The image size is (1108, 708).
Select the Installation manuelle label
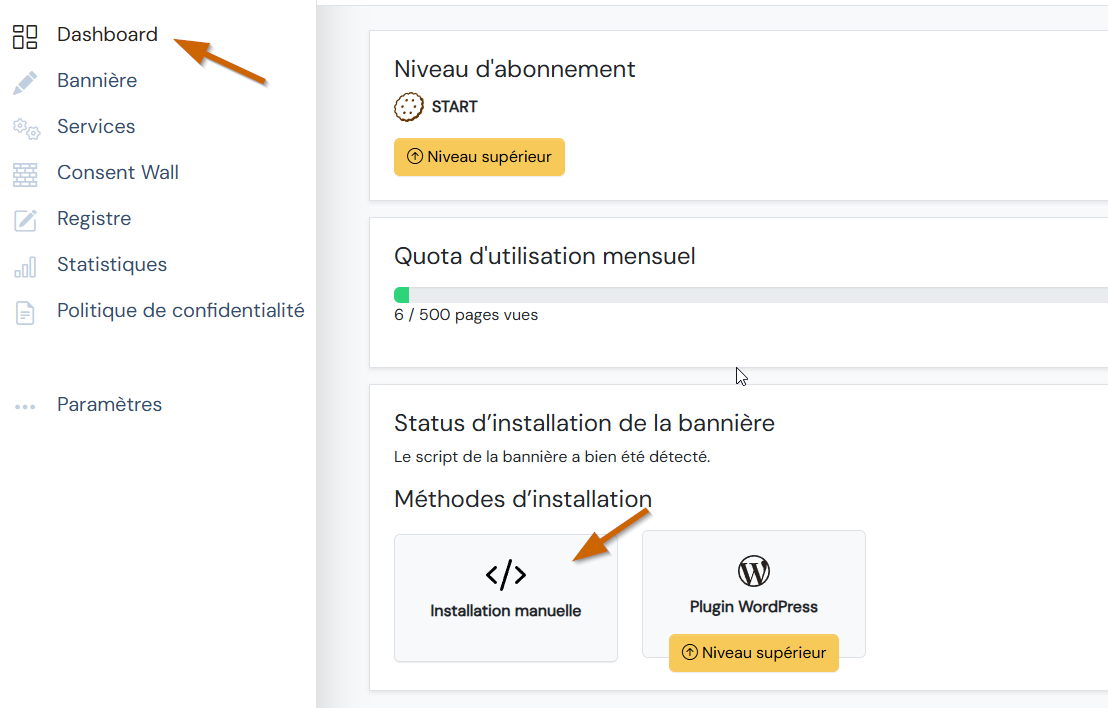[505, 611]
